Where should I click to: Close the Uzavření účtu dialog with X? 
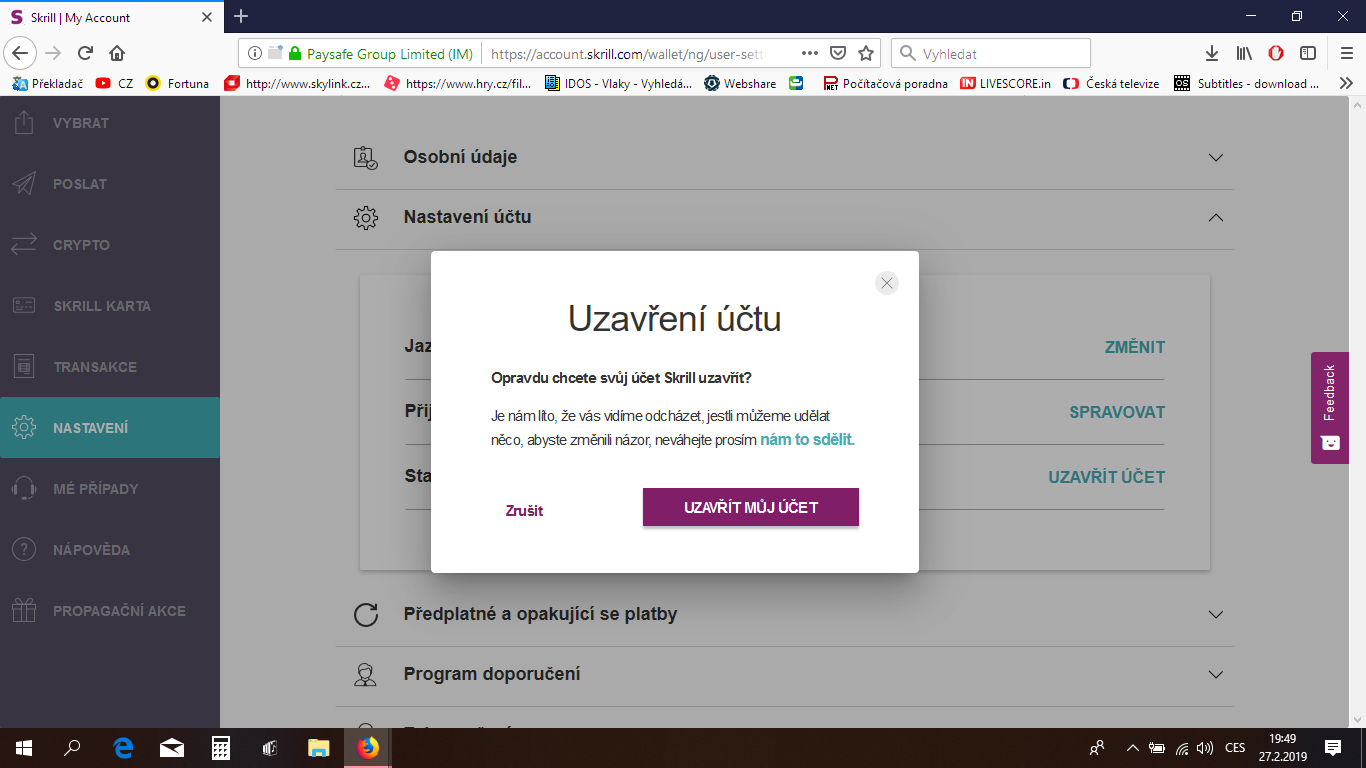(x=886, y=283)
